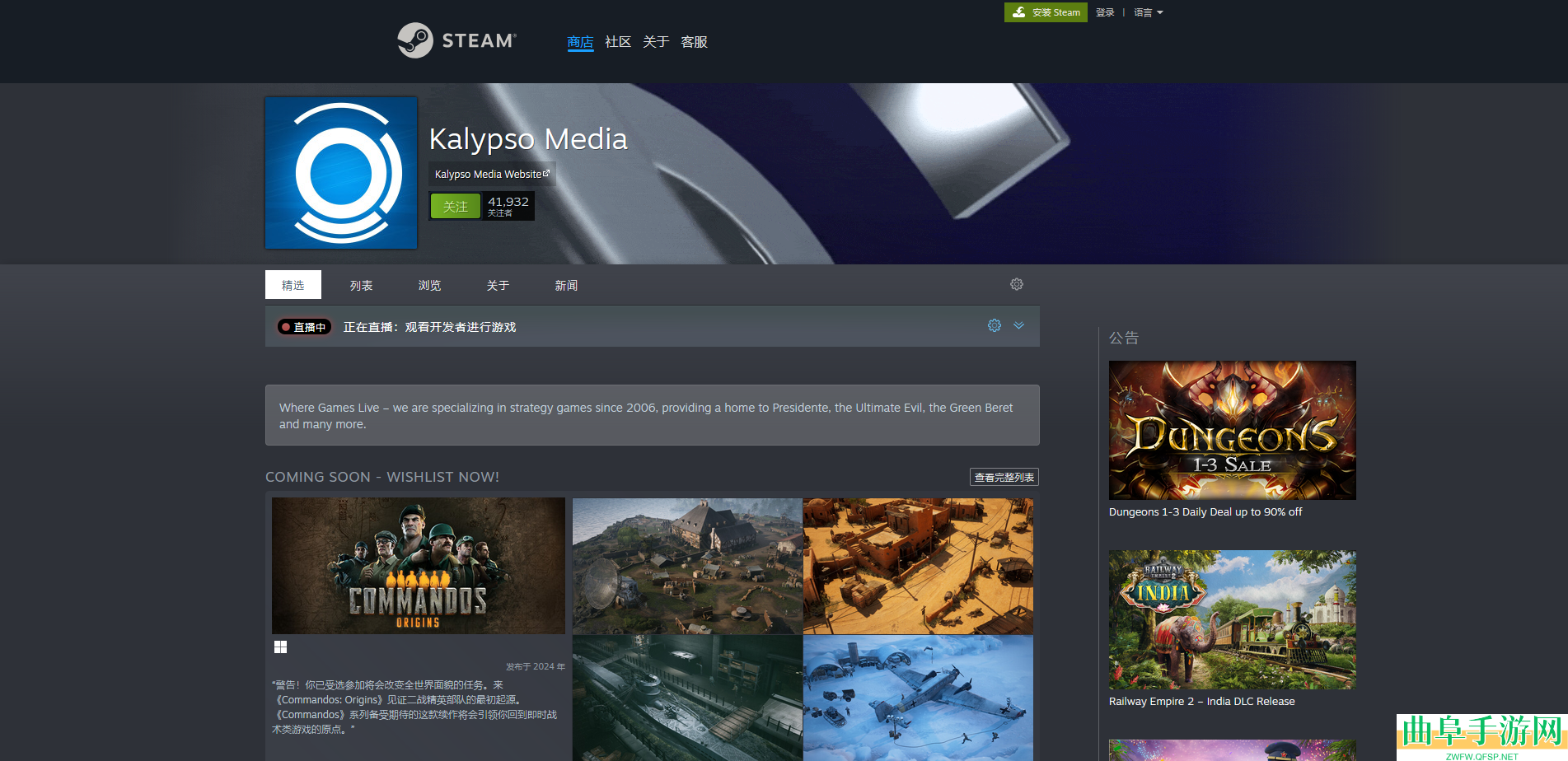Open the 语言 language dropdown
The image size is (1568, 761).
1149,12
